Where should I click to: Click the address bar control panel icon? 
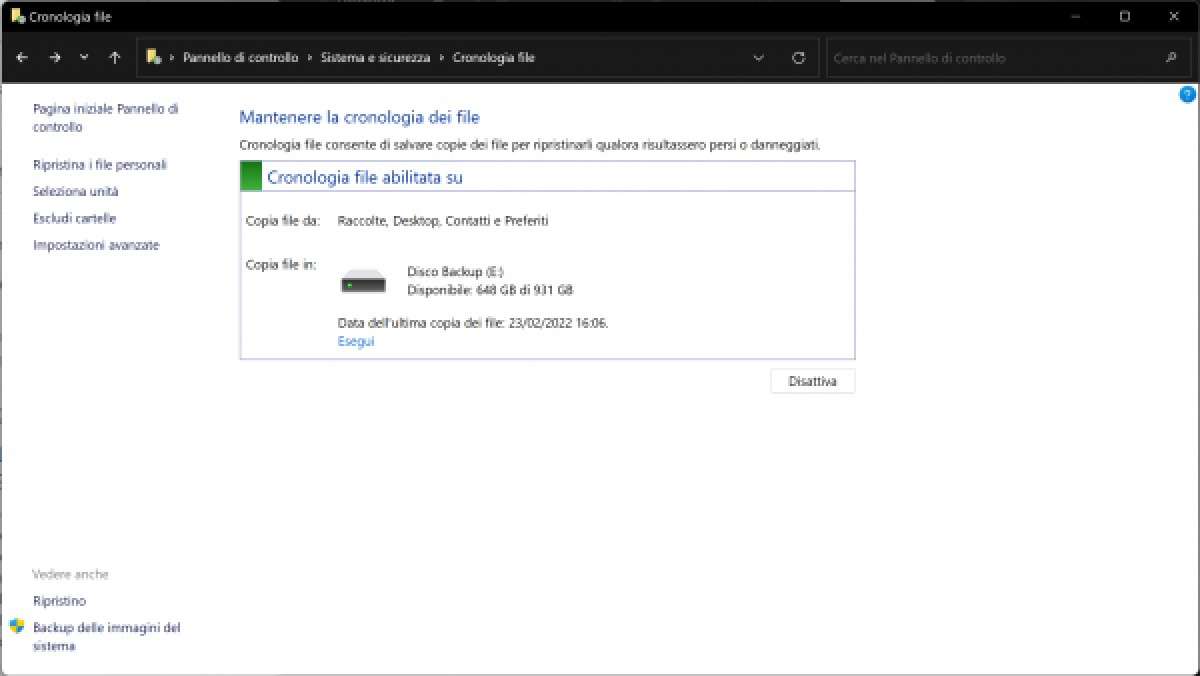click(154, 58)
